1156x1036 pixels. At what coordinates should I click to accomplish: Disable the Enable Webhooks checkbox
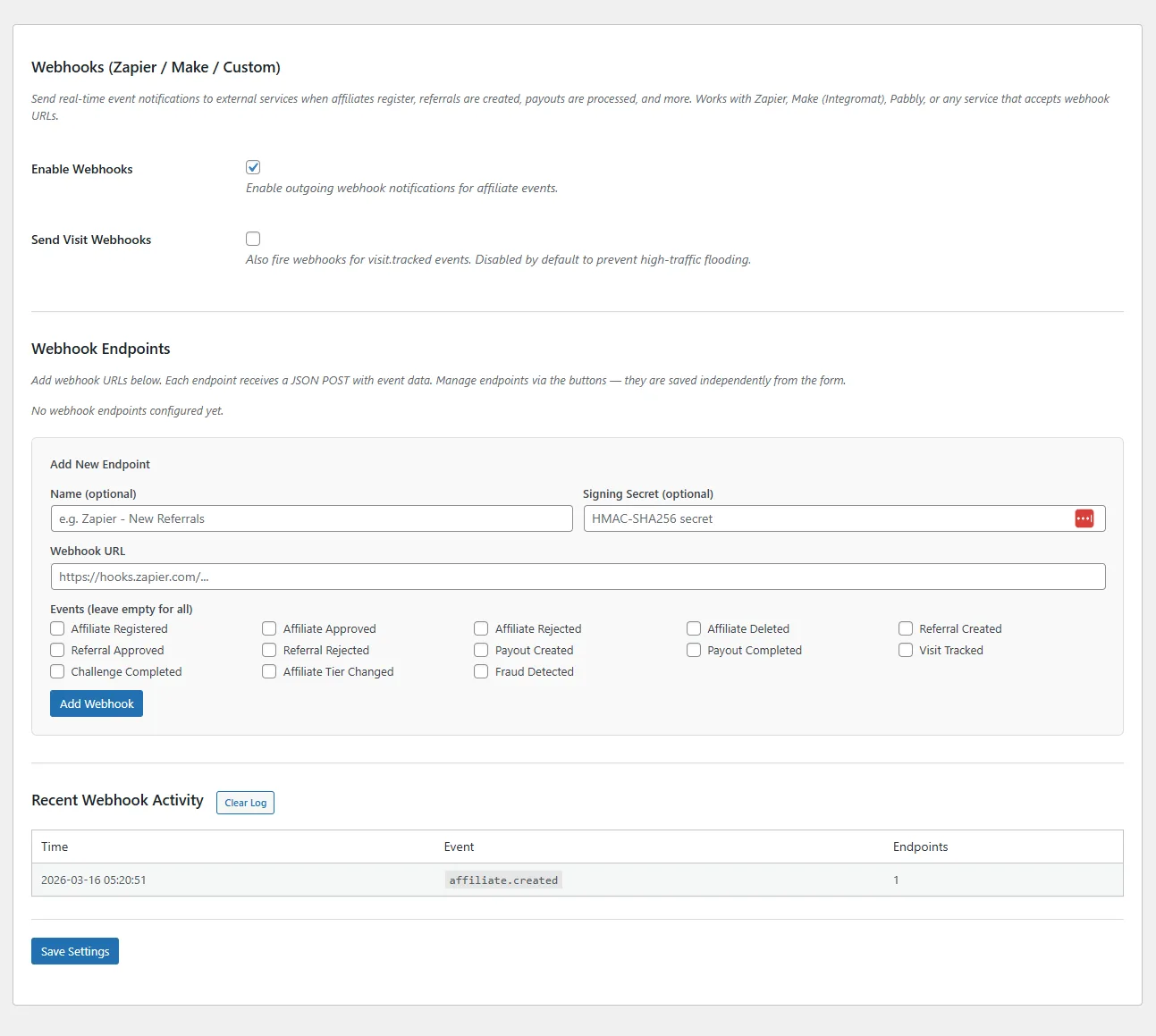(x=253, y=166)
